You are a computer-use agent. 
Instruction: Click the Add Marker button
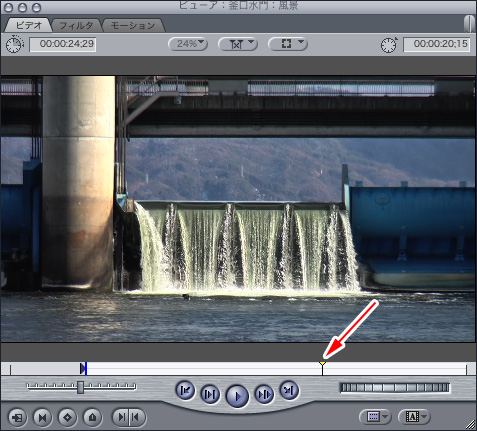pos(92,417)
